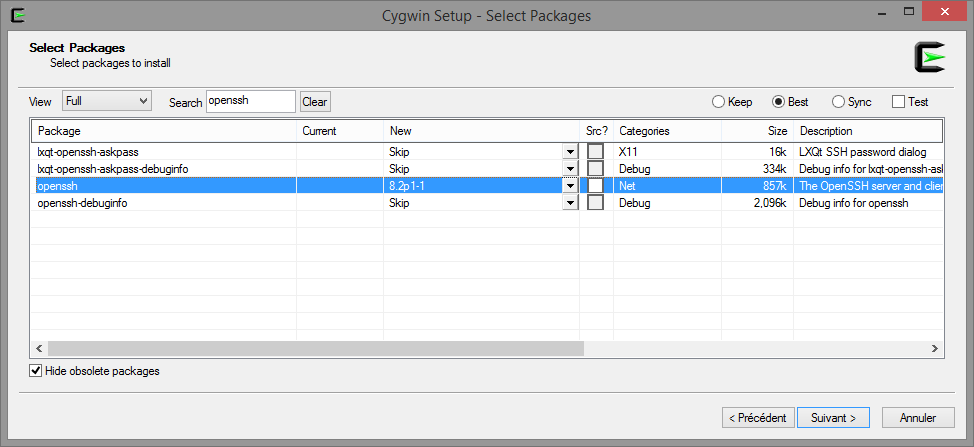
Task: Click the Cygwin logo in header
Action: click(x=929, y=58)
